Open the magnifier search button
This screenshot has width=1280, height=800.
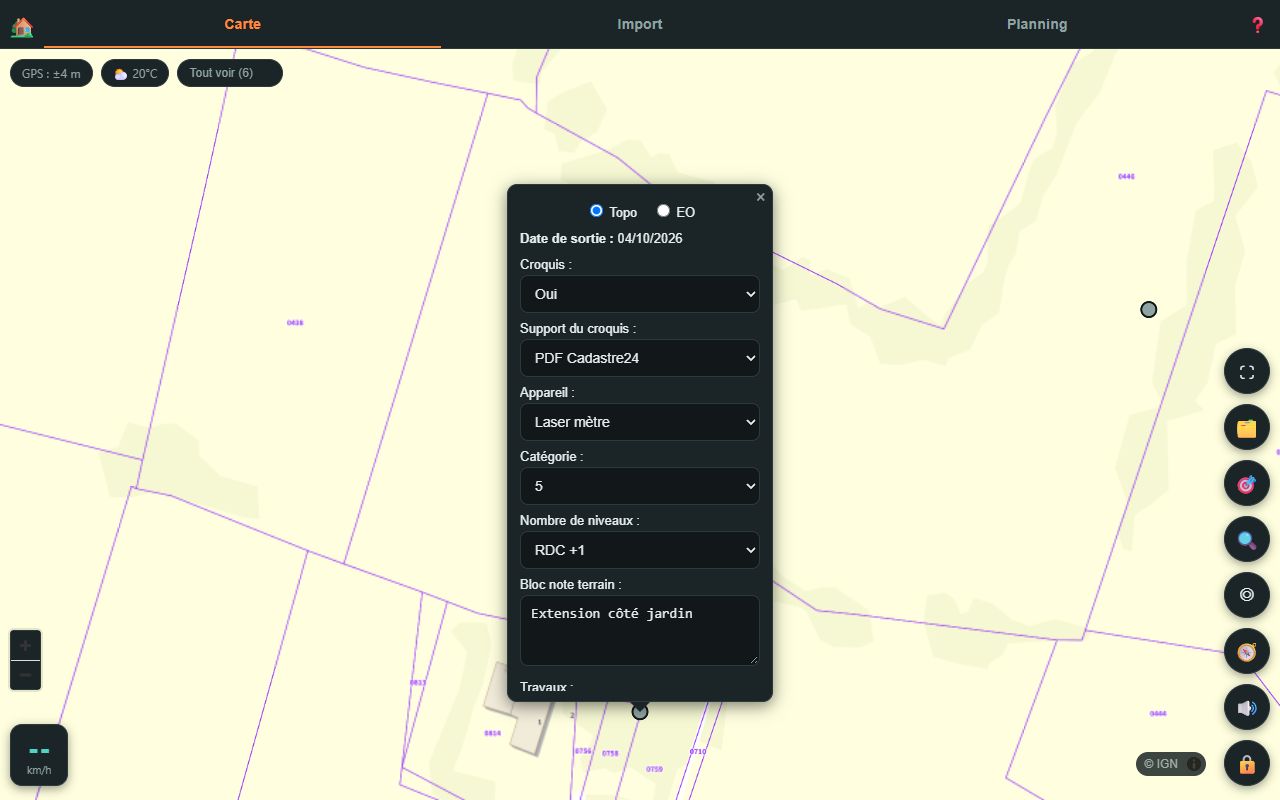click(x=1247, y=540)
